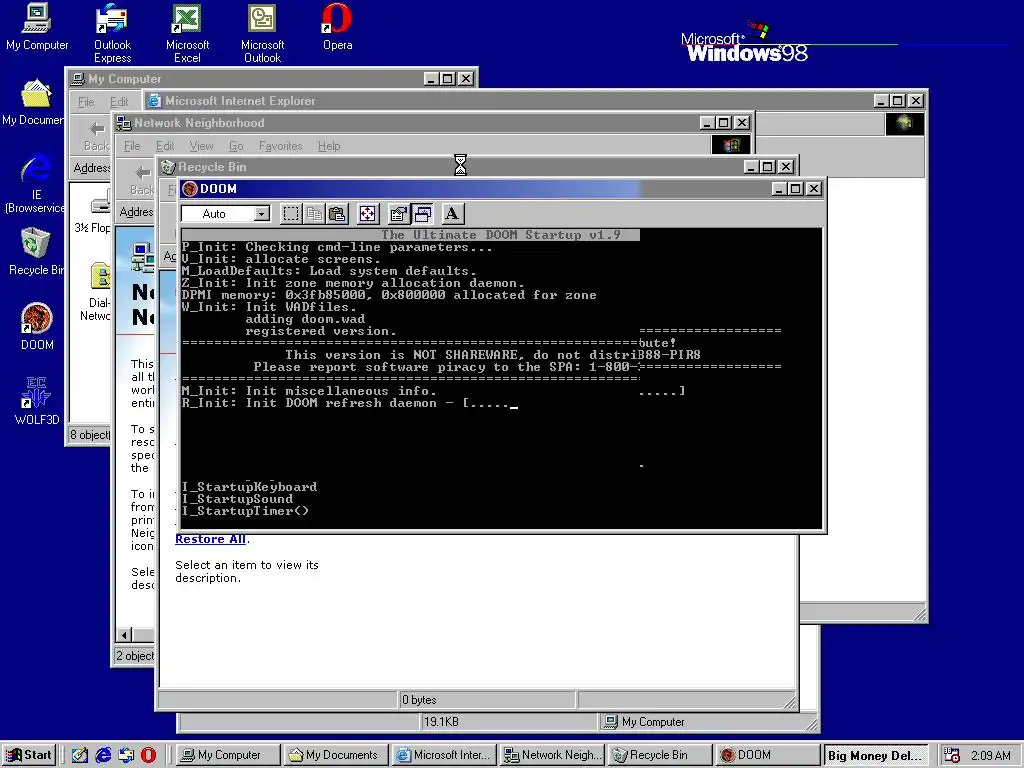The width and height of the screenshot is (1024, 768).
Task: Click the Network Neighborhood window title icon
Action: pyautogui.click(x=123, y=123)
